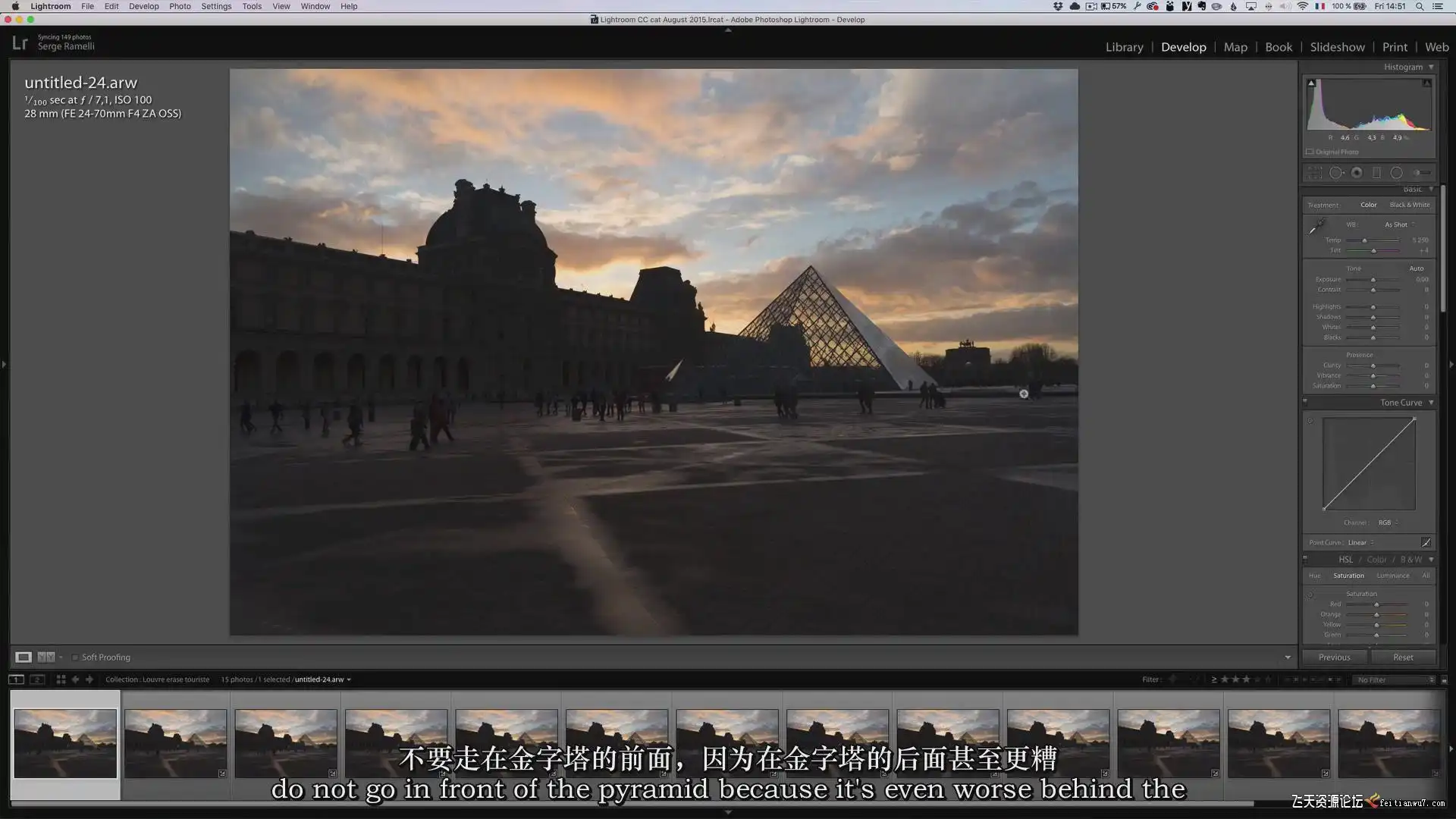Enable Original Photo checkbox in Histogram

pos(1310,152)
